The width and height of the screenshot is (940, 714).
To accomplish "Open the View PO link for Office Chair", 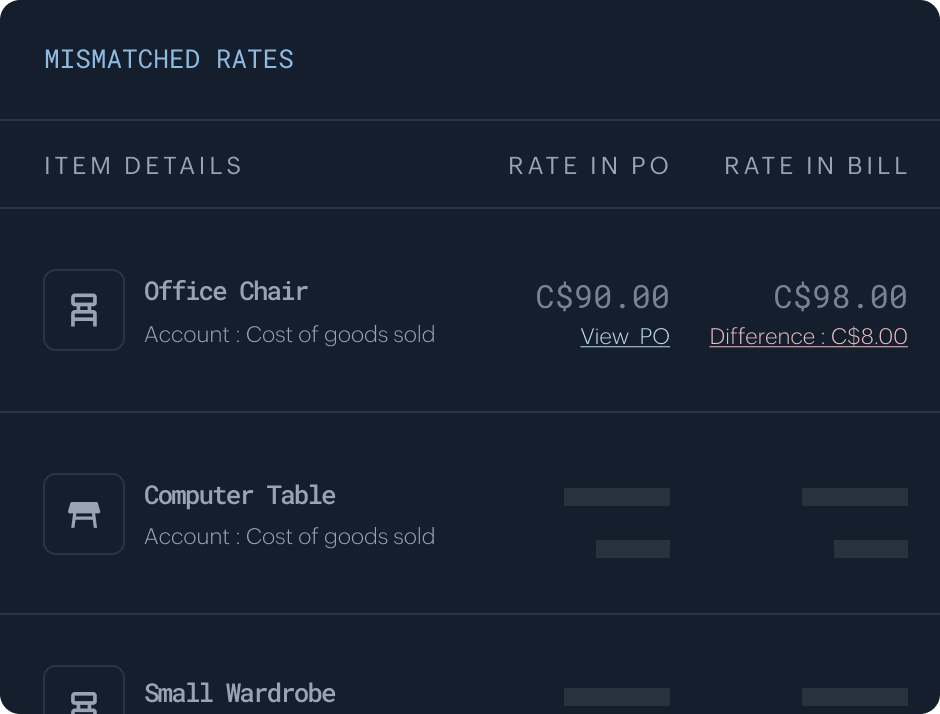I will (625, 336).
